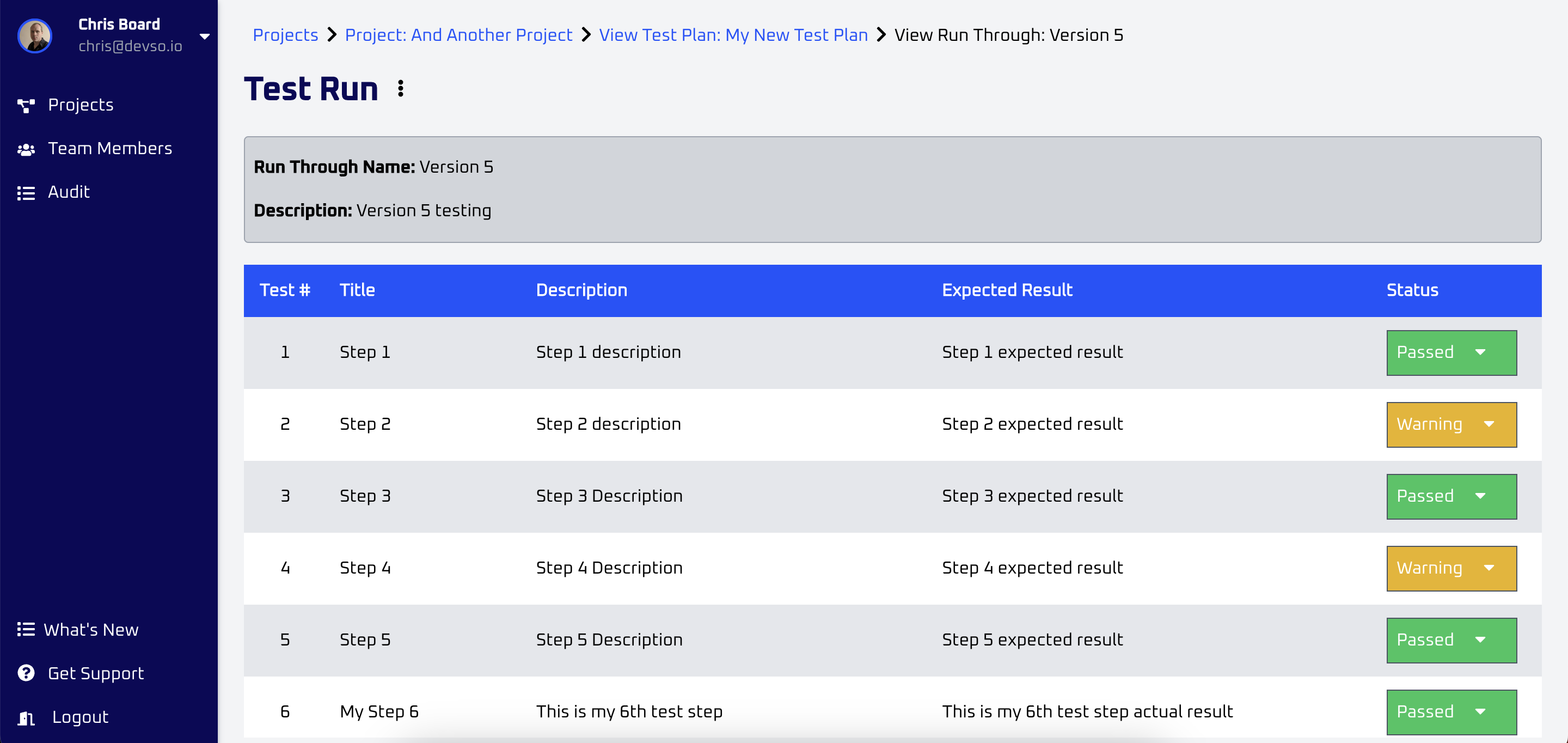This screenshot has width=1568, height=743.
Task: Click the What's New list icon
Action: [x=26, y=629]
